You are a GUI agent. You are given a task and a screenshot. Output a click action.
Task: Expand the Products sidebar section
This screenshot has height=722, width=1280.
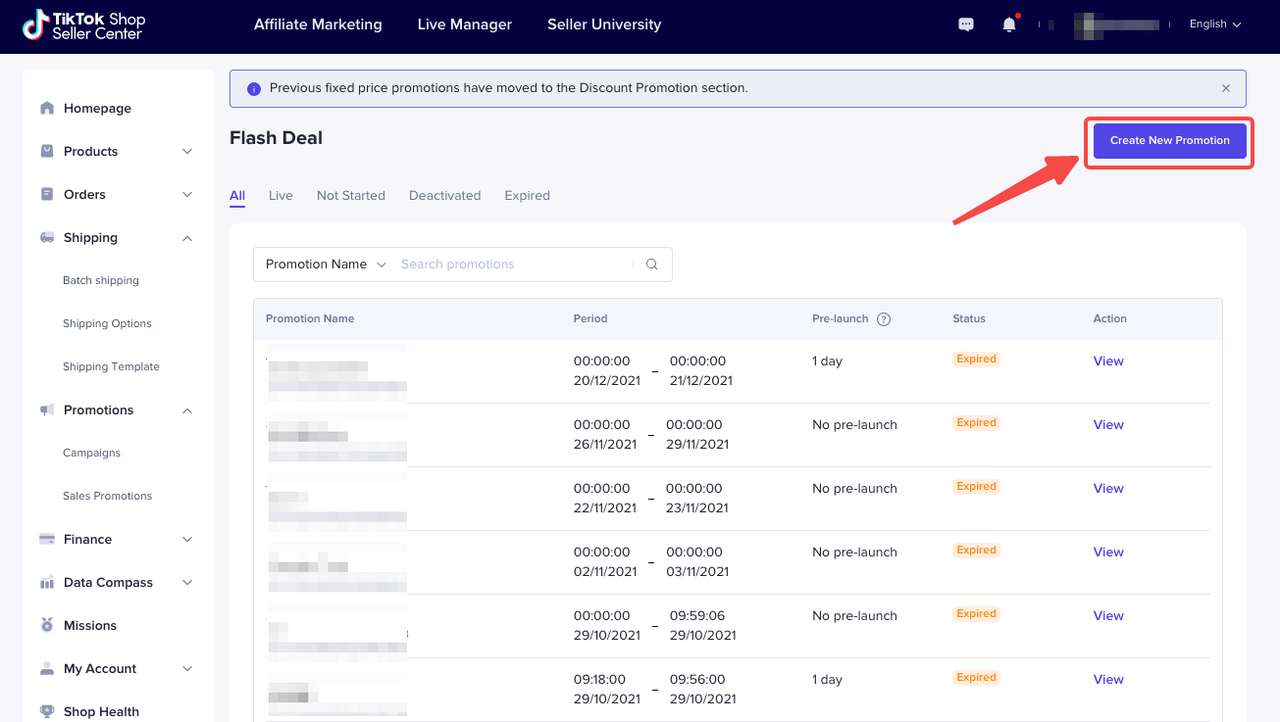tap(187, 152)
